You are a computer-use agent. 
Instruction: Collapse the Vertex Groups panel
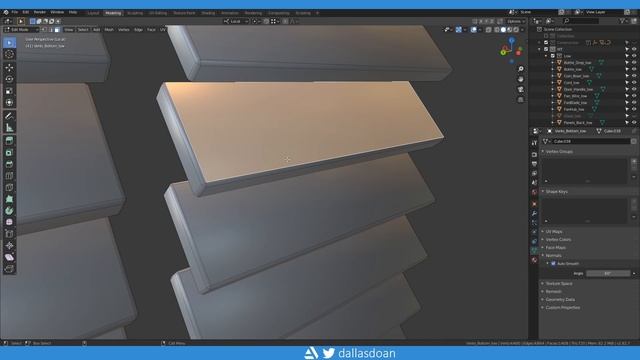[x=559, y=151]
